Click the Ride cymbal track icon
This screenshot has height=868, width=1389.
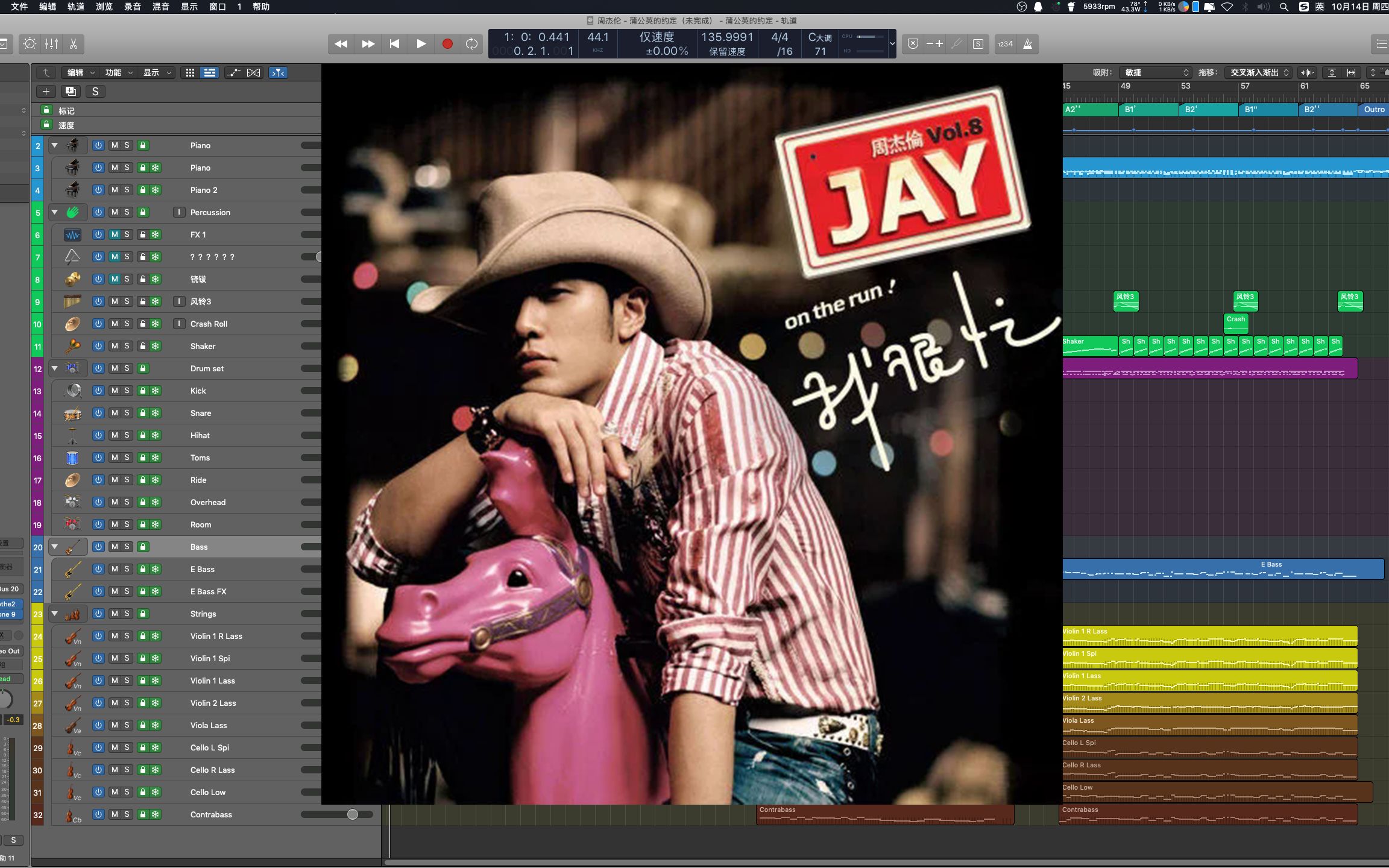pos(72,480)
